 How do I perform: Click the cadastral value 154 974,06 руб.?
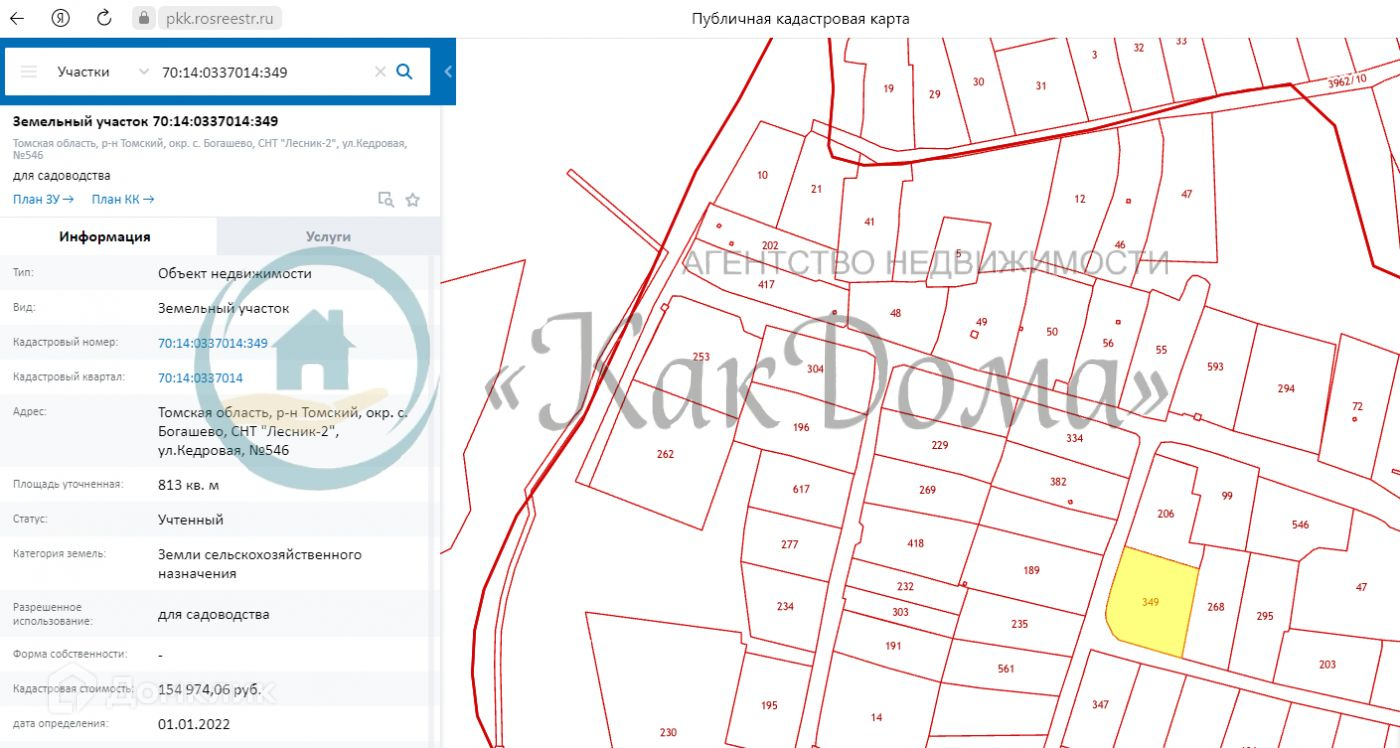point(210,689)
